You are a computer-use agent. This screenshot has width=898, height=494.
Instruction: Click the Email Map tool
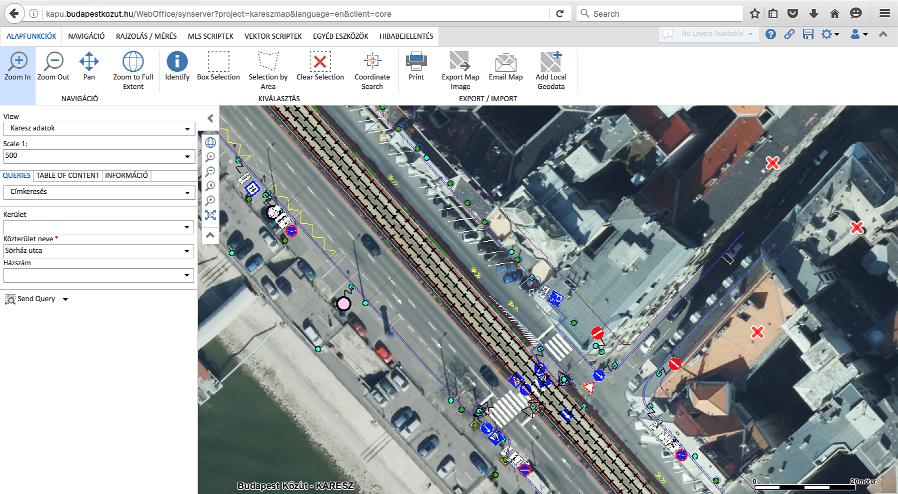(x=506, y=66)
